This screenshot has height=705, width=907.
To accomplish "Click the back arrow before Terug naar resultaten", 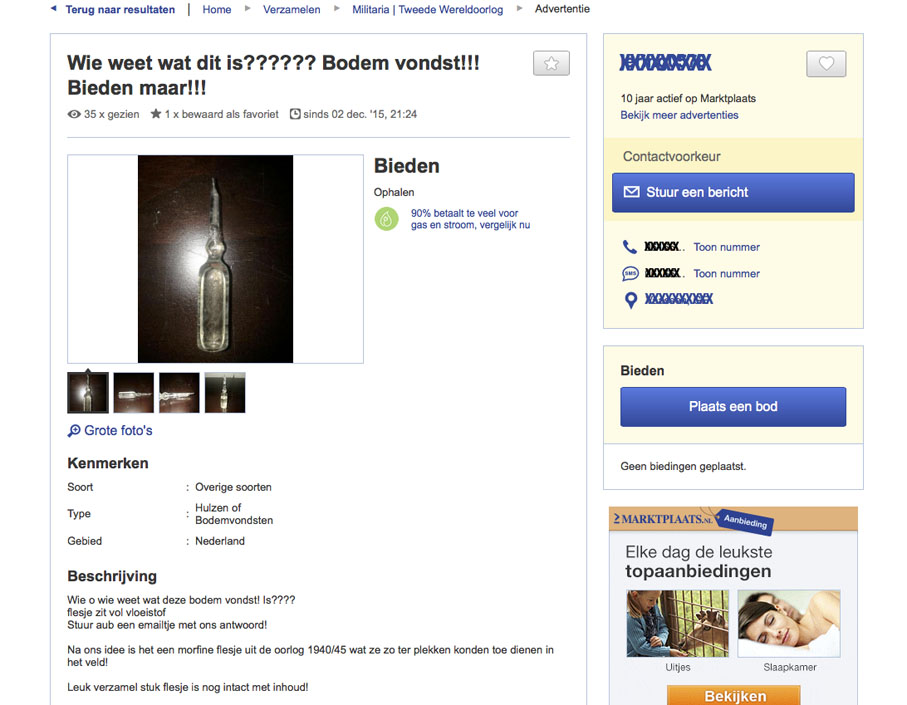I will pos(54,9).
